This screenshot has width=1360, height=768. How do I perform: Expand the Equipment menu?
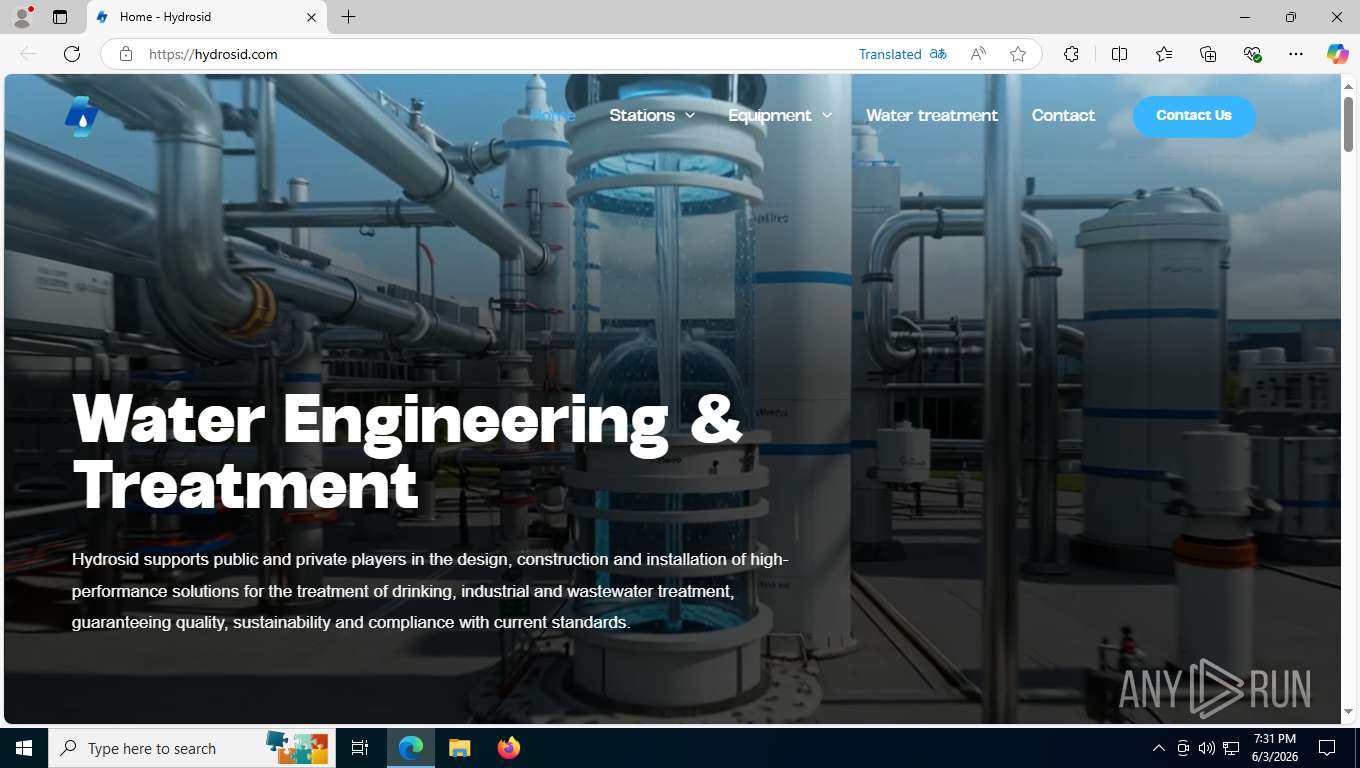pyautogui.click(x=780, y=115)
